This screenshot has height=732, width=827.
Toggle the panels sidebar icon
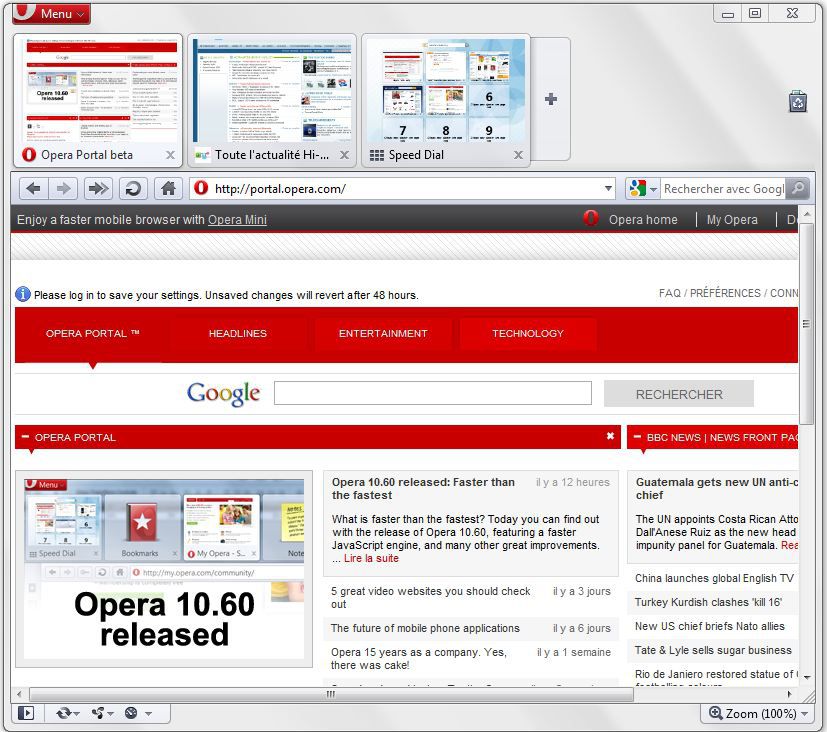[x=26, y=713]
